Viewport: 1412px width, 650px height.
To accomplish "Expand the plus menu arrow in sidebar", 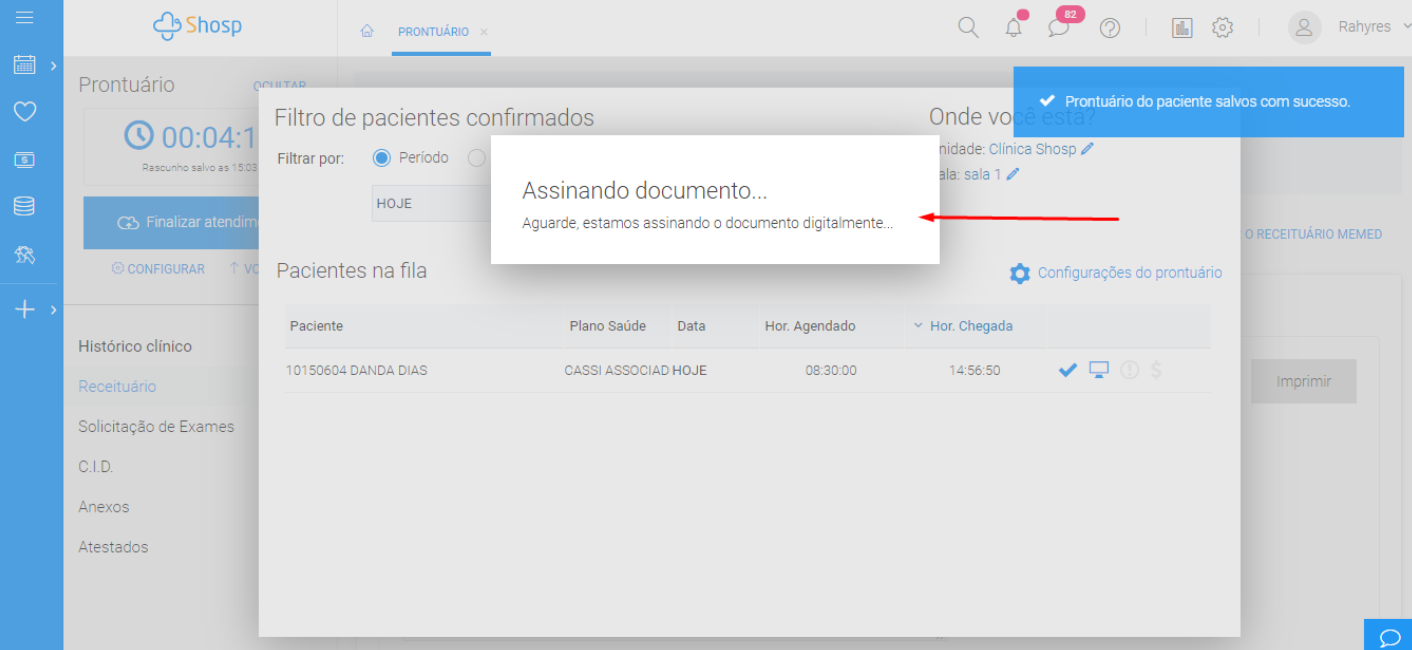I will [53, 310].
